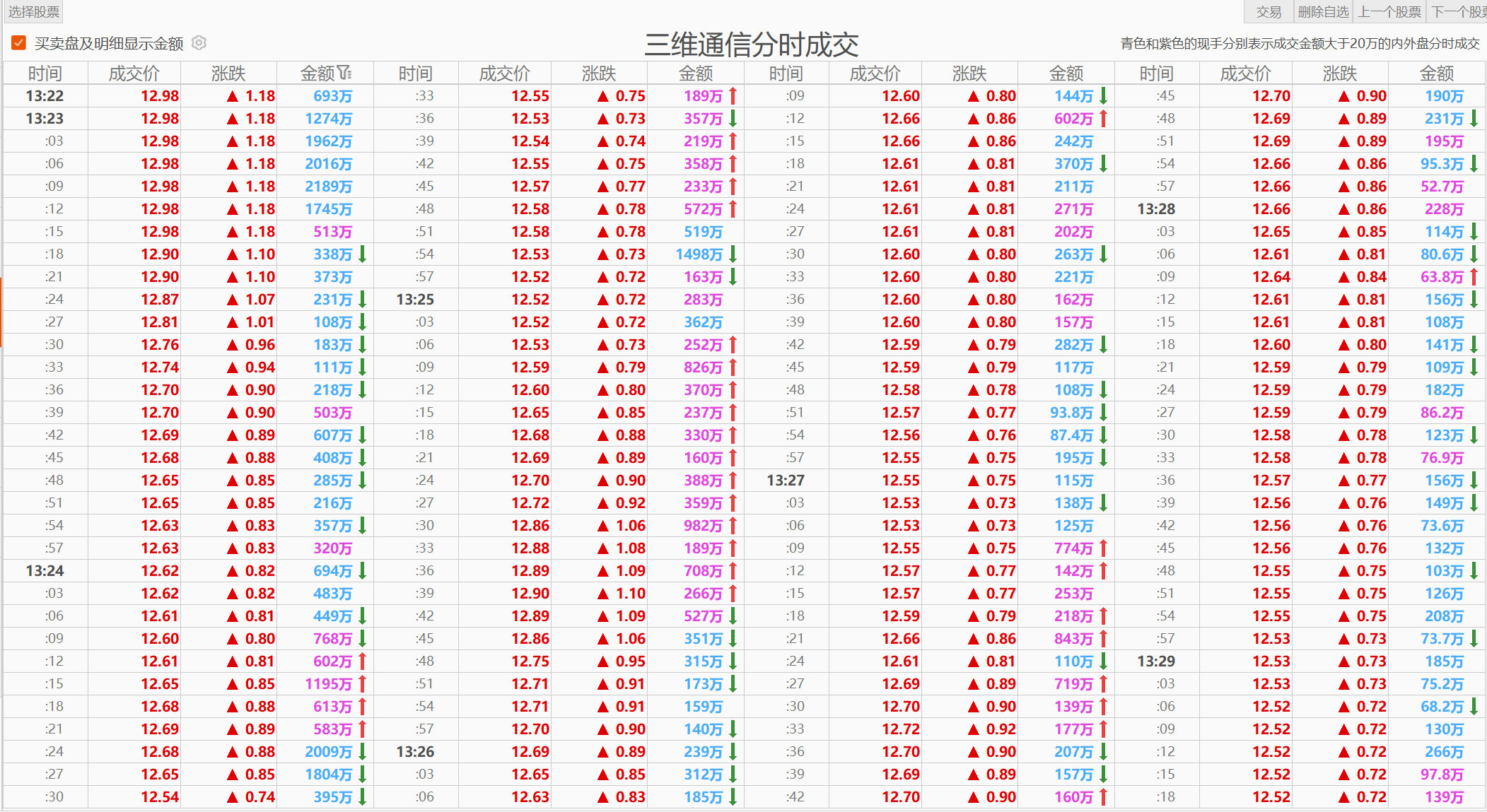Click the red triangle next to 1.09 at 13:25:36
The width and height of the screenshot is (1487, 812).
tap(603, 570)
